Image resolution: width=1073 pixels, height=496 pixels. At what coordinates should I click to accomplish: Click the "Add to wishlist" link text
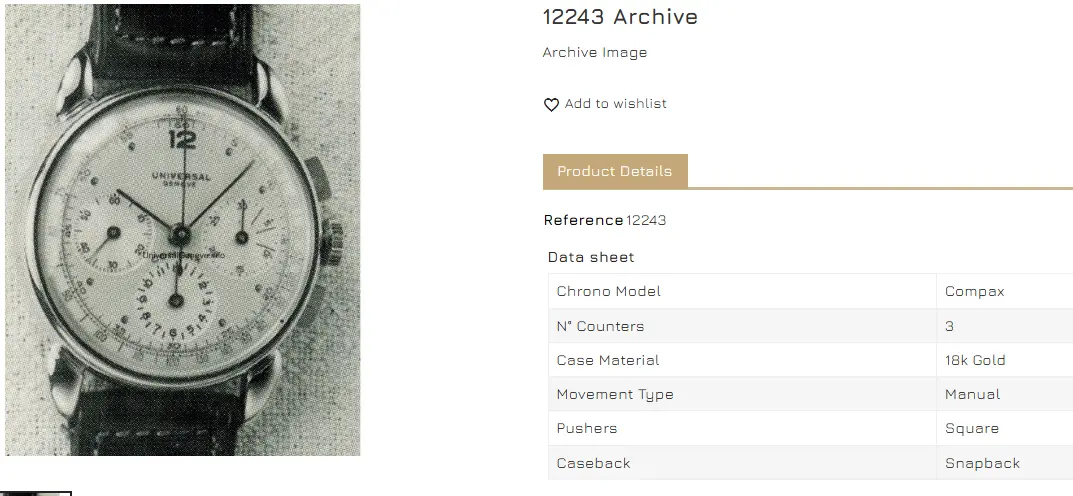point(615,104)
